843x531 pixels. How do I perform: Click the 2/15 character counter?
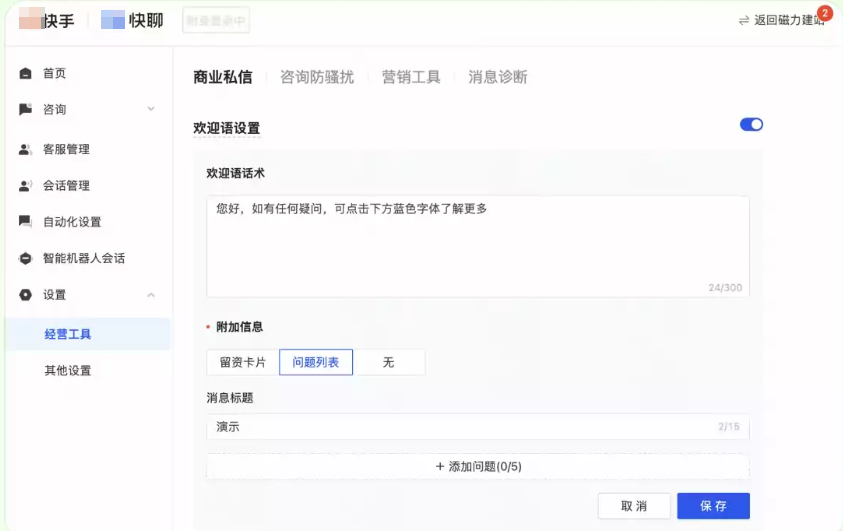tap(728, 427)
